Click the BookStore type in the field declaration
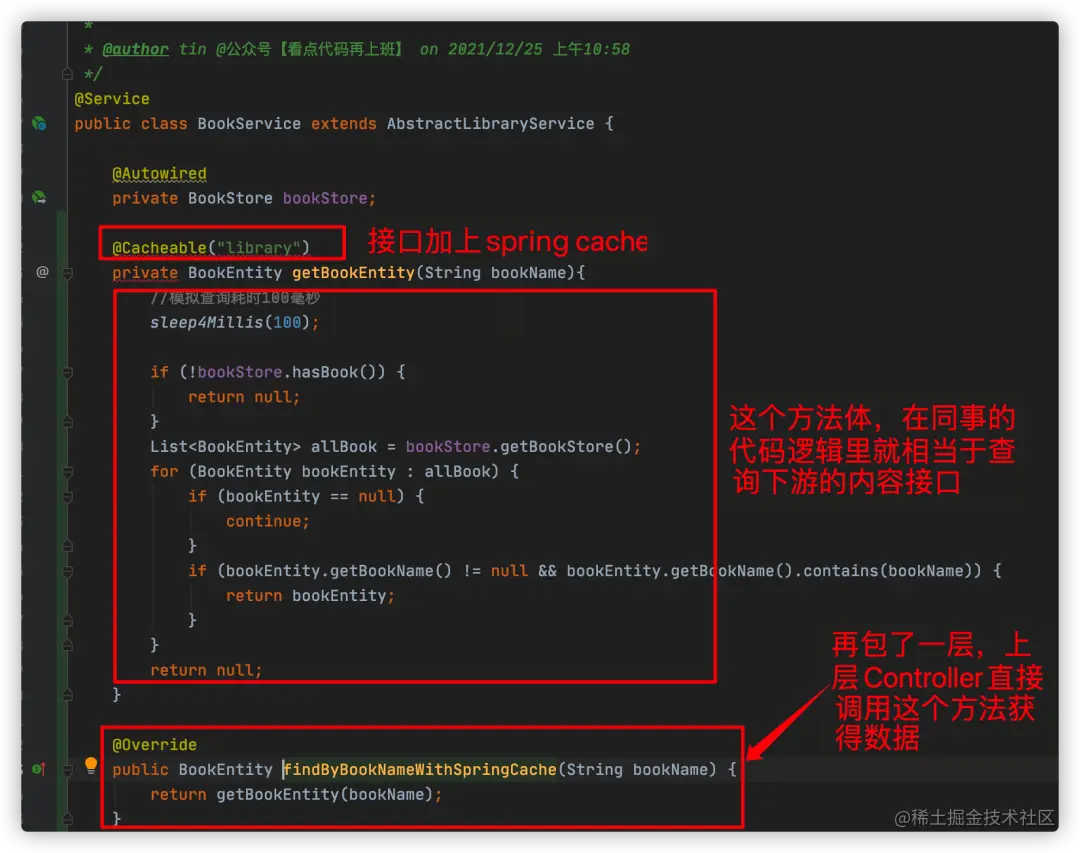This screenshot has width=1080, height=853. (230, 198)
